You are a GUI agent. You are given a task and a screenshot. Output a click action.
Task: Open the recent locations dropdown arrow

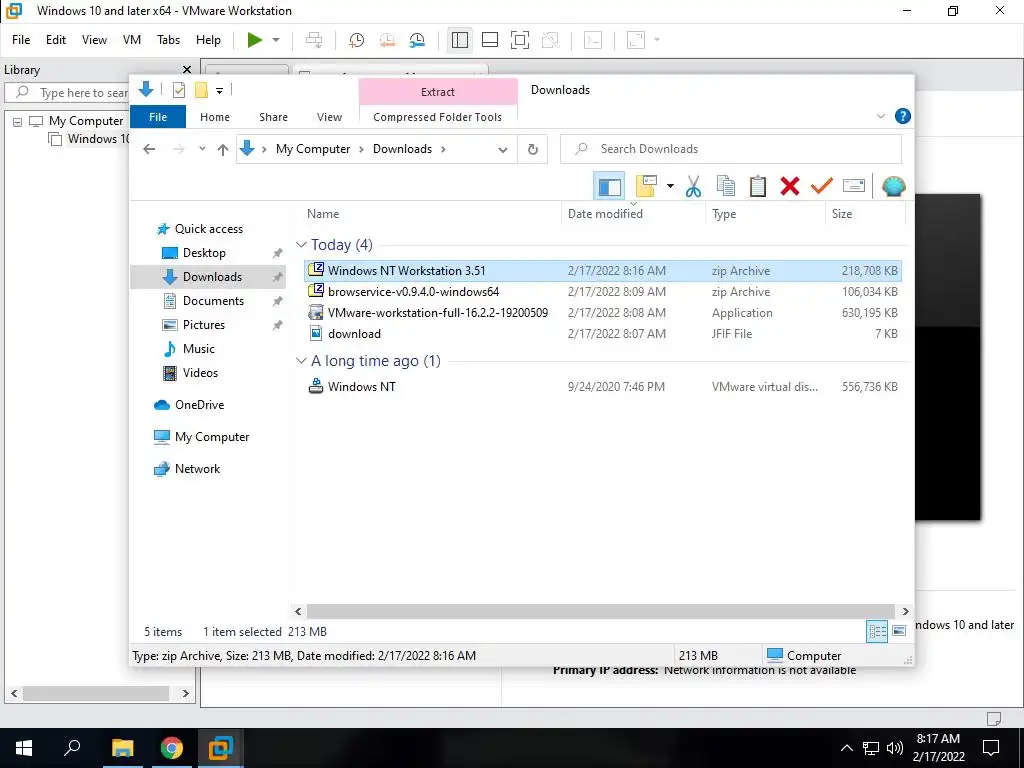tap(202, 149)
